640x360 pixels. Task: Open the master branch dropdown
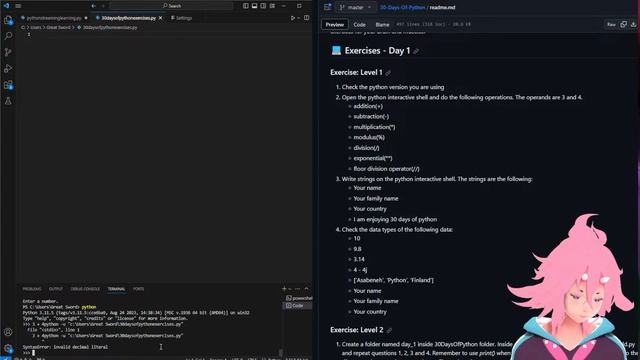(355, 7)
